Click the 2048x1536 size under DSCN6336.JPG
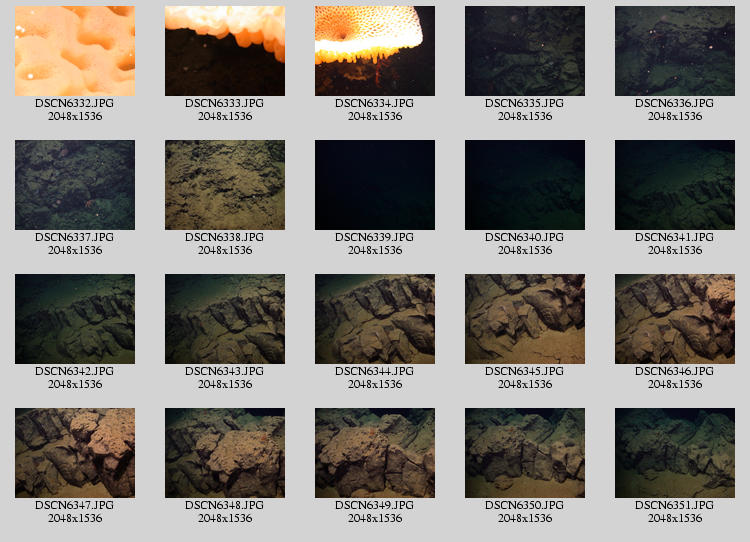Image resolution: width=750 pixels, height=542 pixels. (x=675, y=116)
